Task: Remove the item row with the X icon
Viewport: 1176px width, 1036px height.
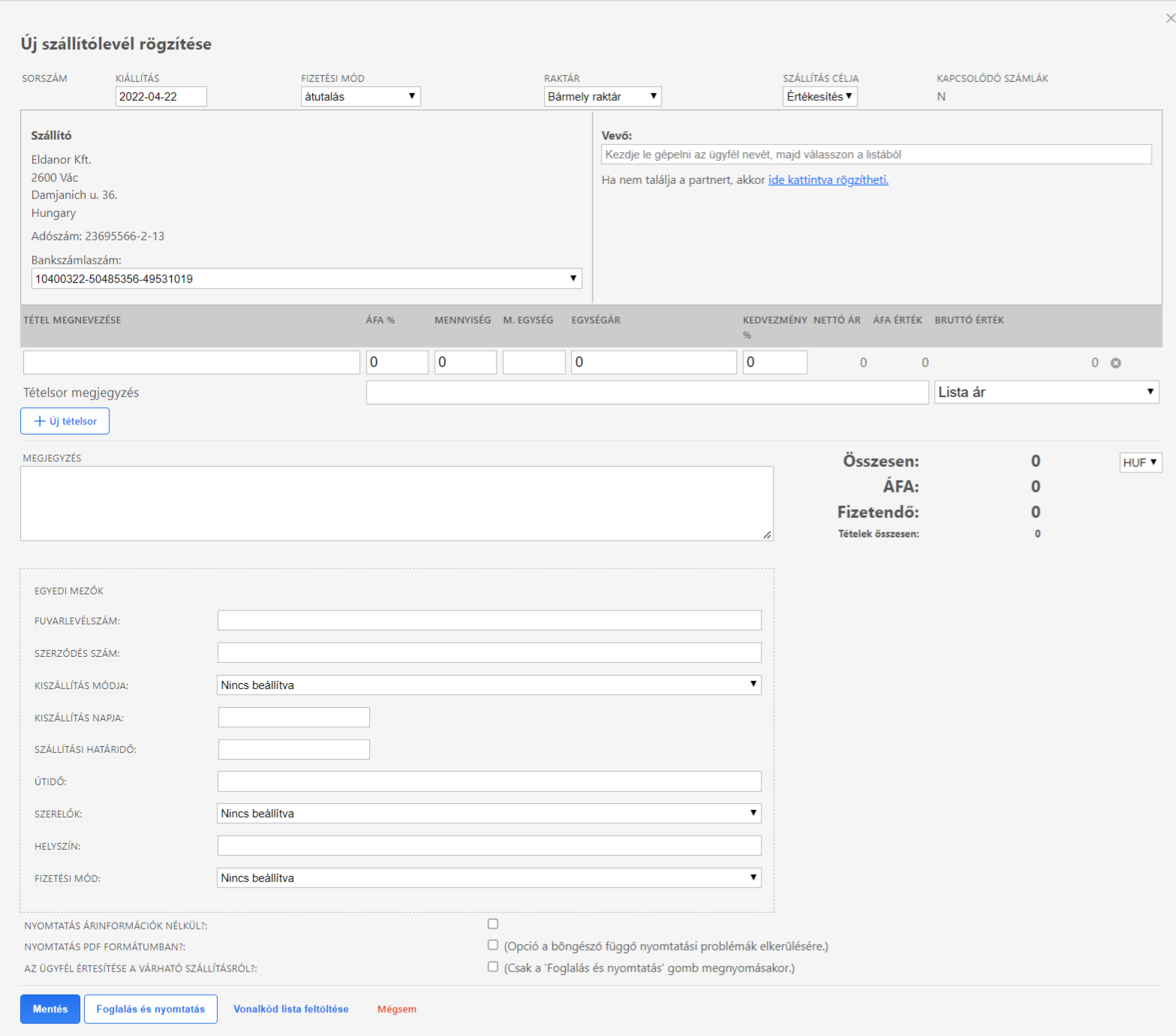Action: (1116, 363)
